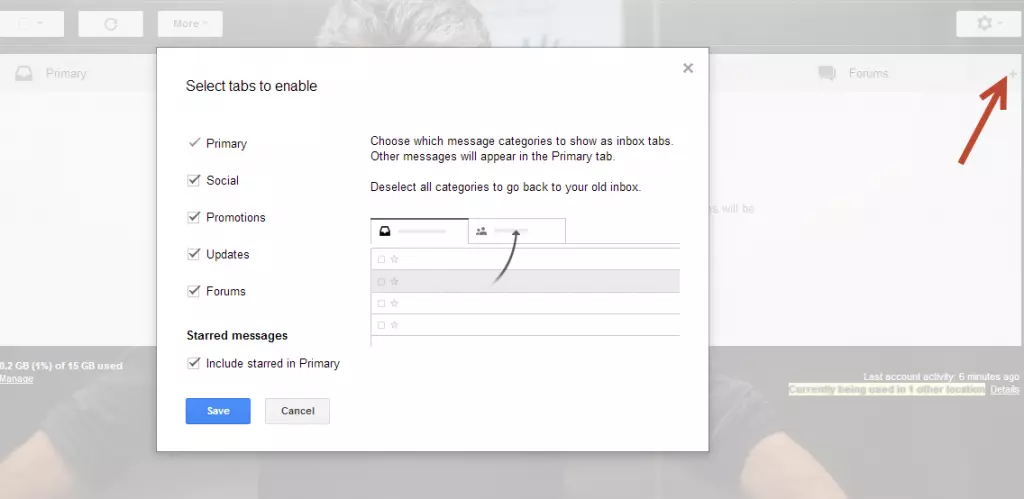Click the plus icon to add tabs
Image resolution: width=1024 pixels, height=499 pixels.
click(x=1013, y=73)
